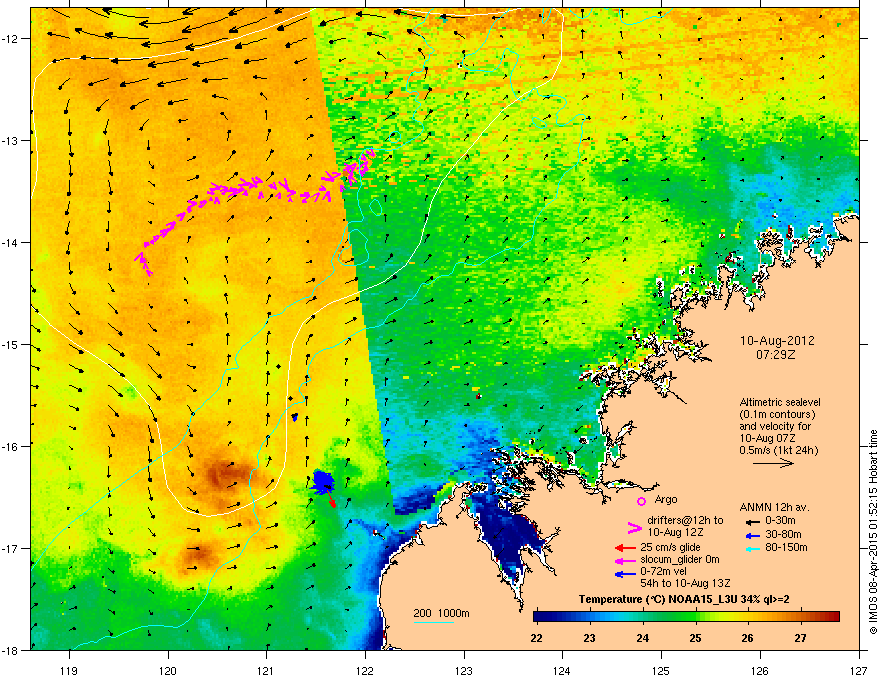Click the time label 07:29Z
This screenshot has height=680, width=880.
coord(776,355)
